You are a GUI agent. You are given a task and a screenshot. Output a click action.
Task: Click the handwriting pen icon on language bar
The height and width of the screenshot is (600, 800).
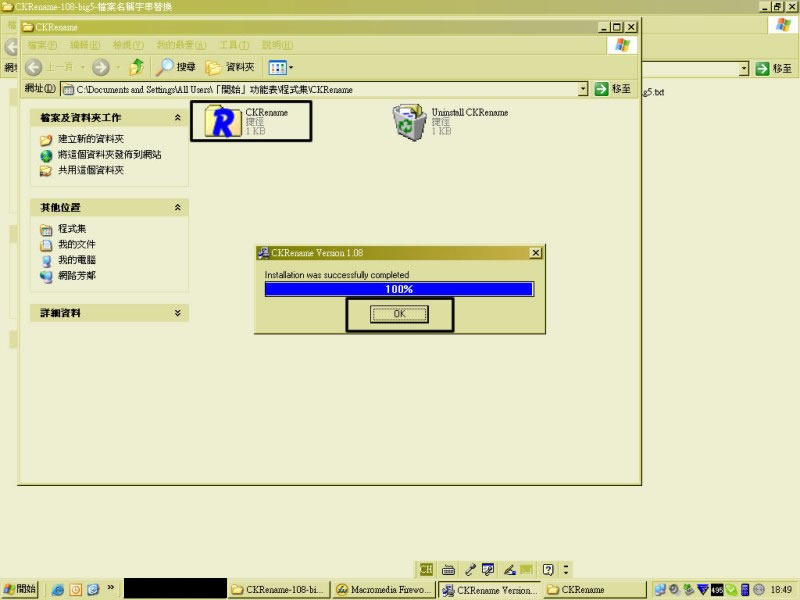point(509,569)
